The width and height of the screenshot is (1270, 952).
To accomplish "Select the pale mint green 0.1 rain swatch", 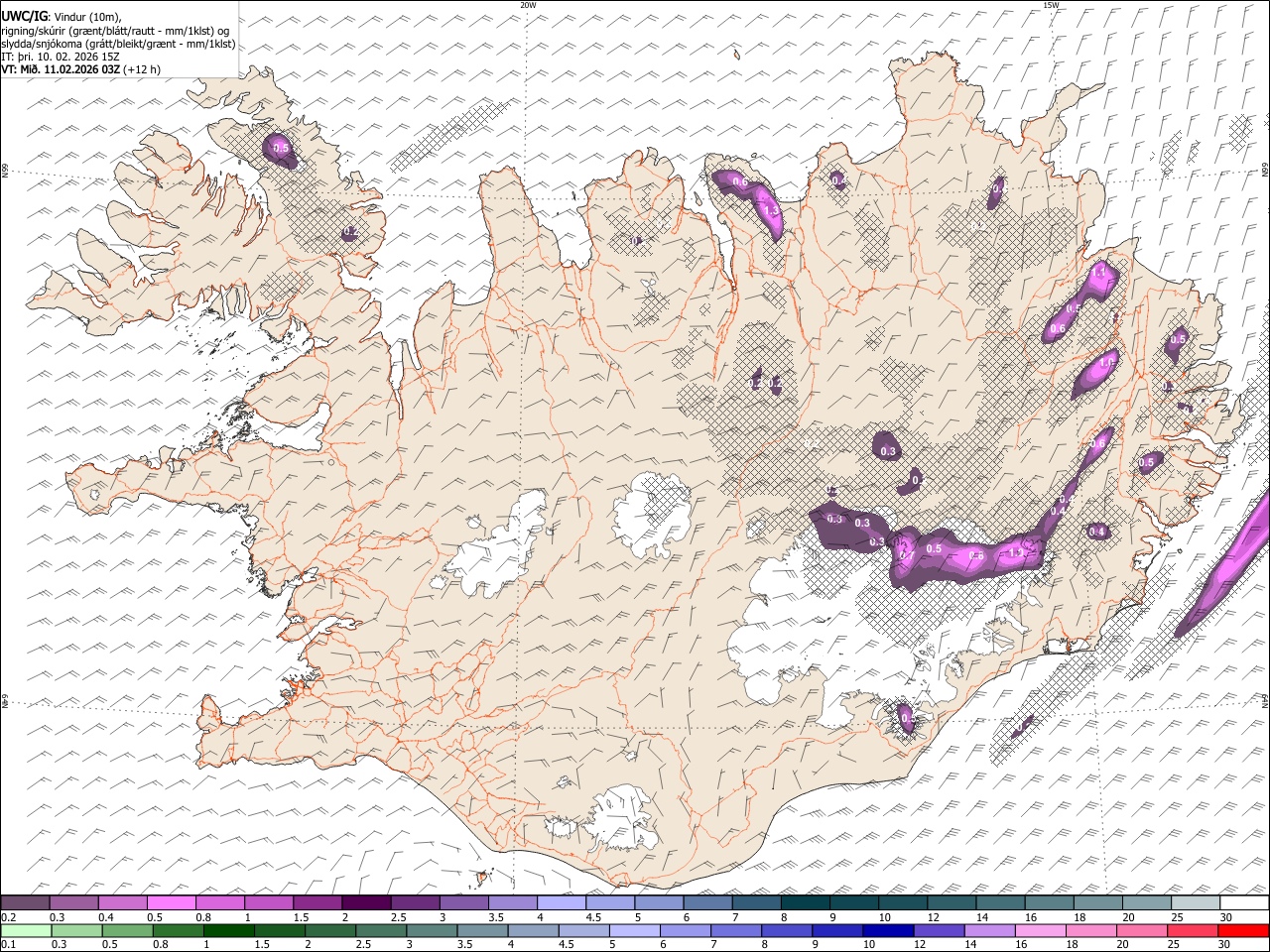I will tap(25, 930).
